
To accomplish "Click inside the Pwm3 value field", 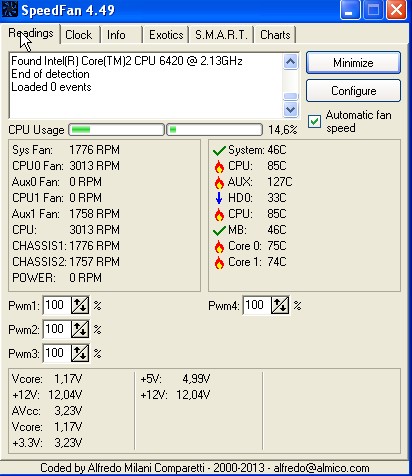I will point(57,353).
